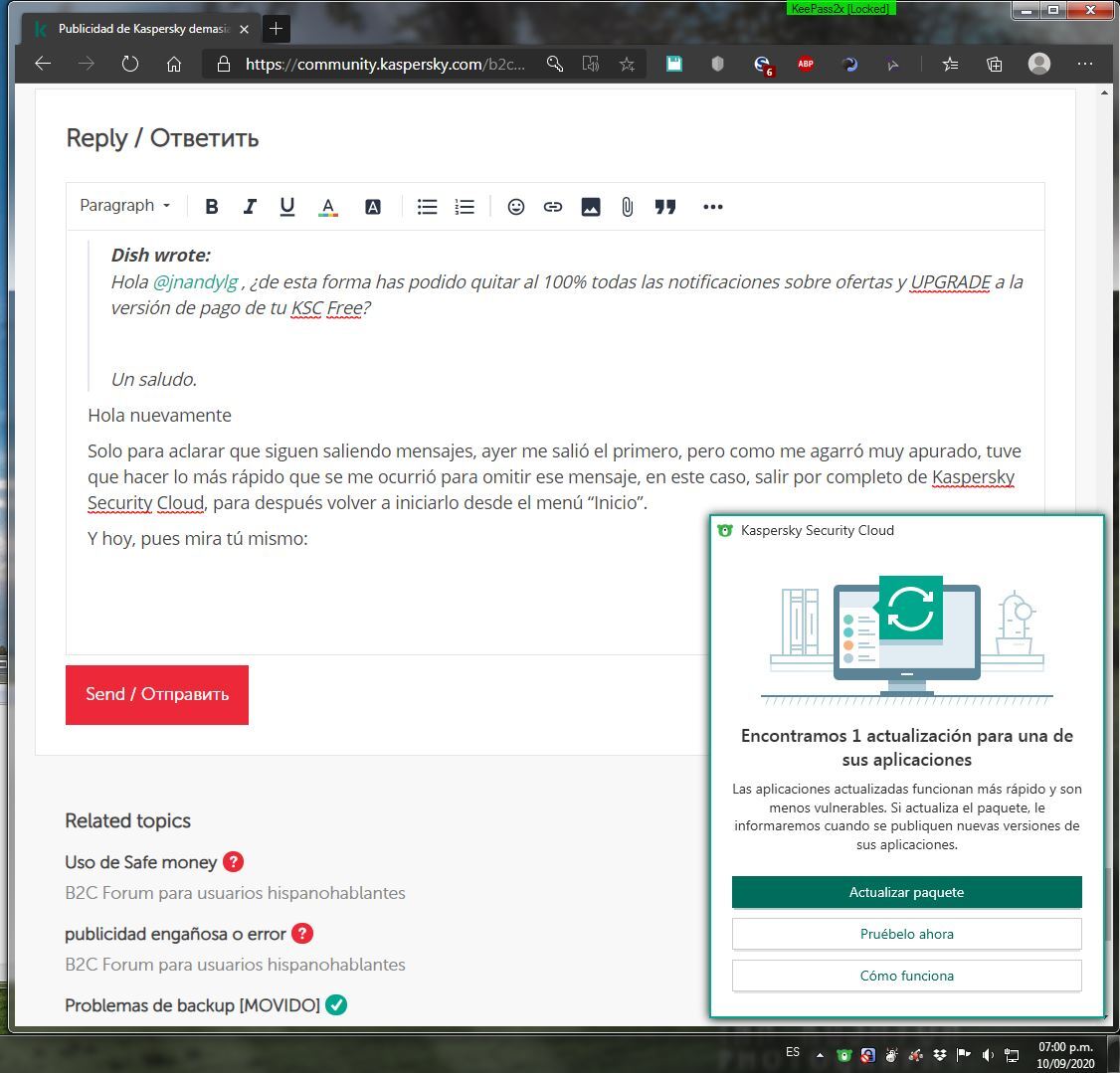This screenshot has width=1120, height=1073.
Task: Open saved passwords key icon in address bar
Action: click(x=555, y=65)
